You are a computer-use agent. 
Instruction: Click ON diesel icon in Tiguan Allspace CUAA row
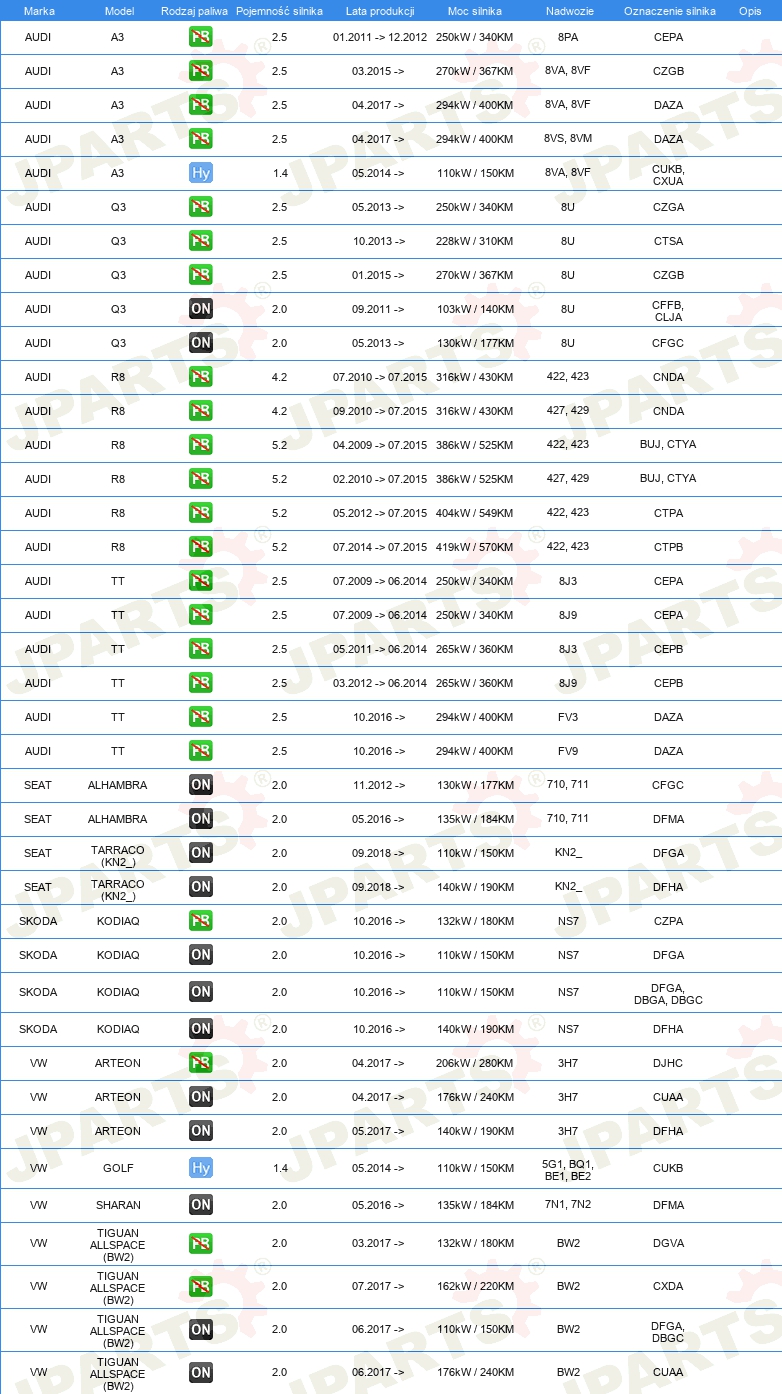201,1373
